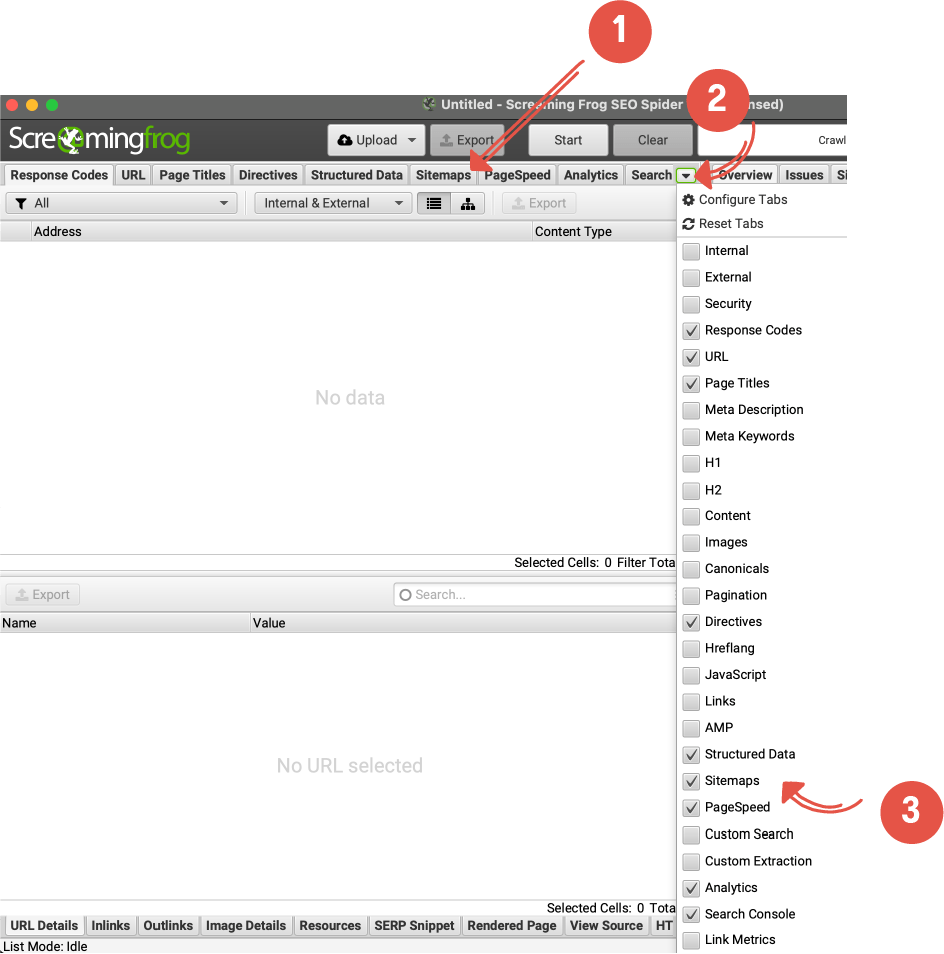
Task: Click the list view icon
Action: click(434, 203)
